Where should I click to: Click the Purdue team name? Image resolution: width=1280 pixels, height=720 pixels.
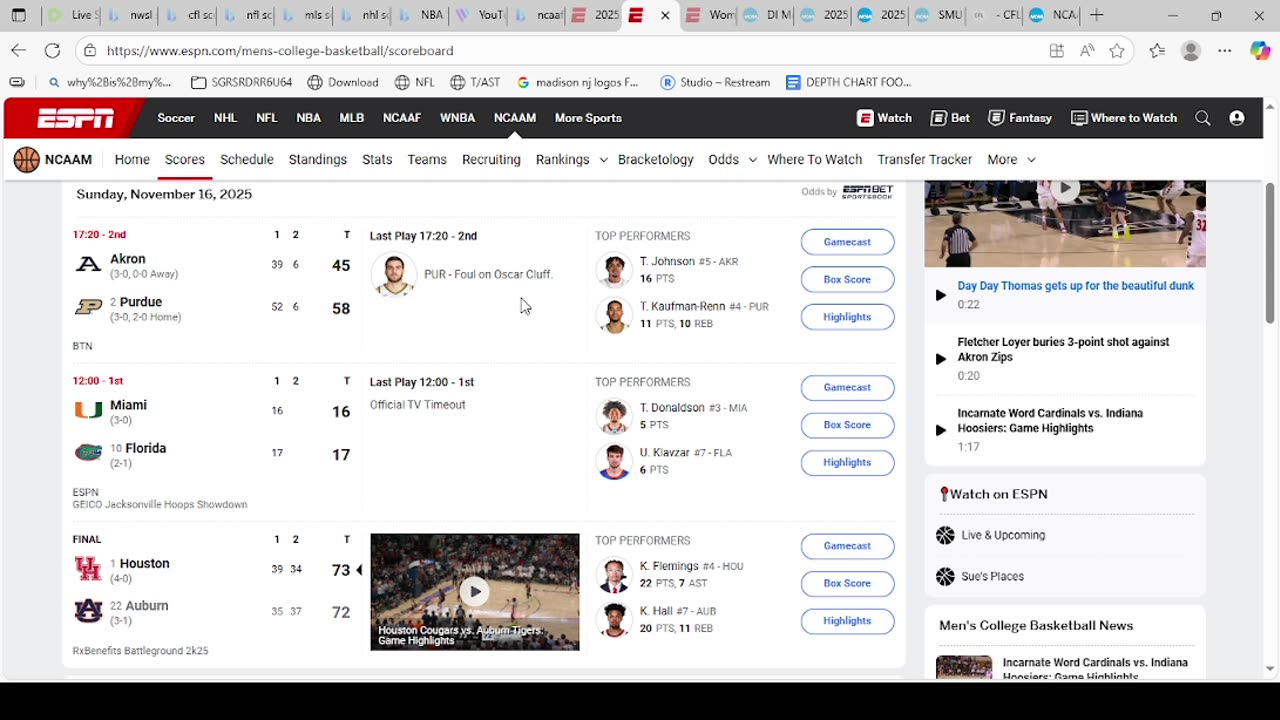[x=141, y=302]
